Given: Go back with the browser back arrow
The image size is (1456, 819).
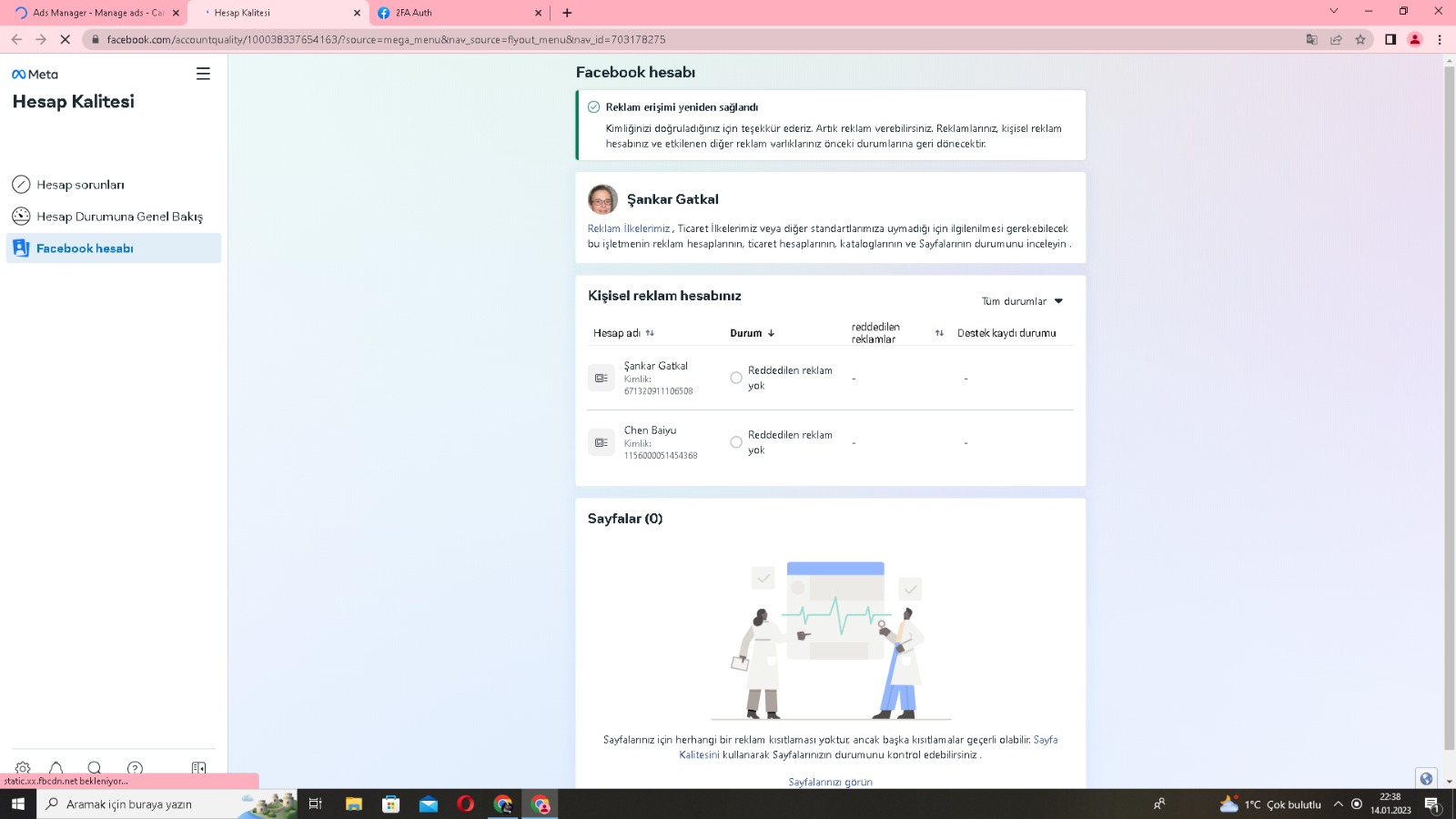Looking at the screenshot, I should [16, 39].
